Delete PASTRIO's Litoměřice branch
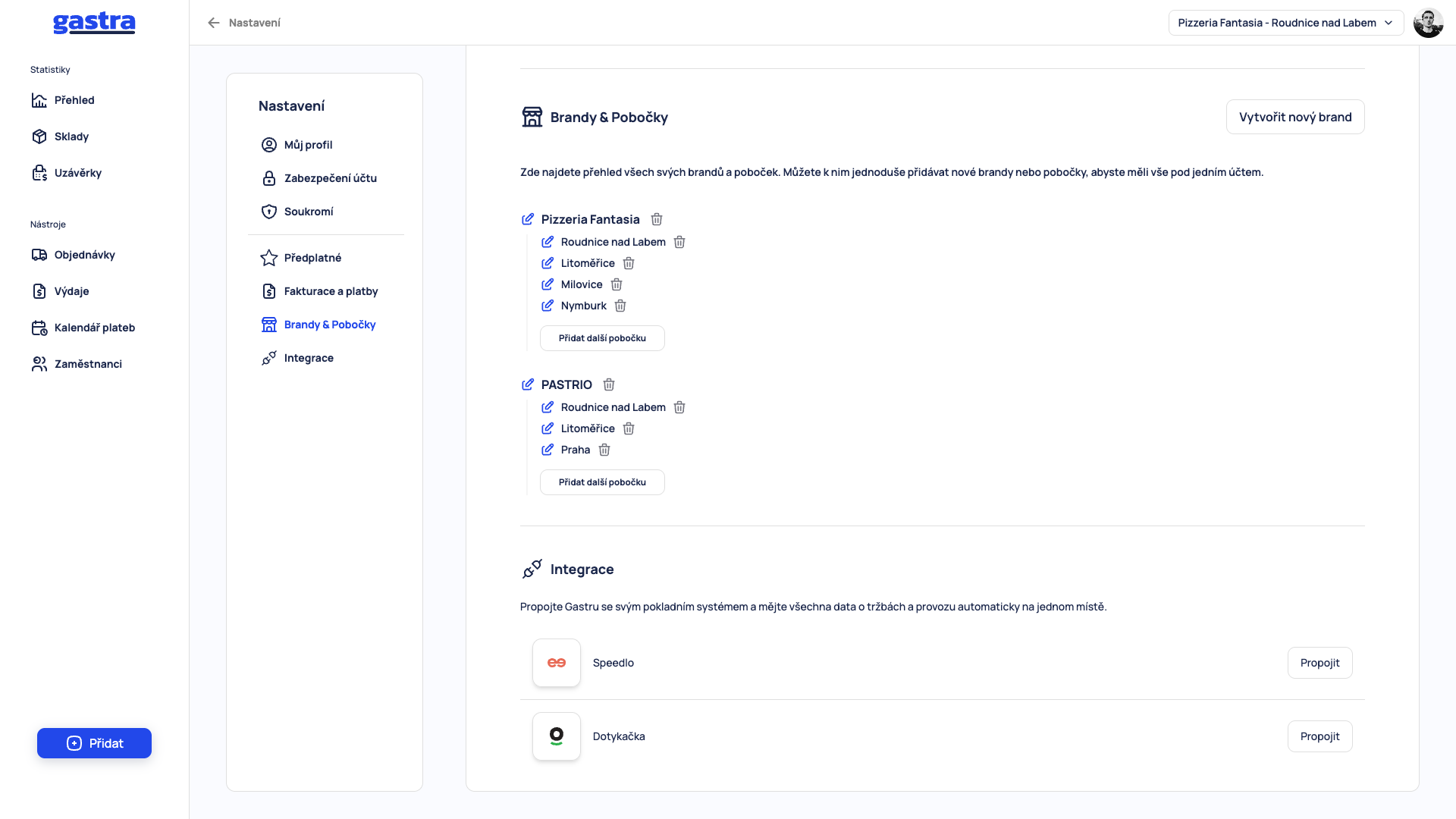Viewport: 1456px width, 819px height. click(x=629, y=428)
